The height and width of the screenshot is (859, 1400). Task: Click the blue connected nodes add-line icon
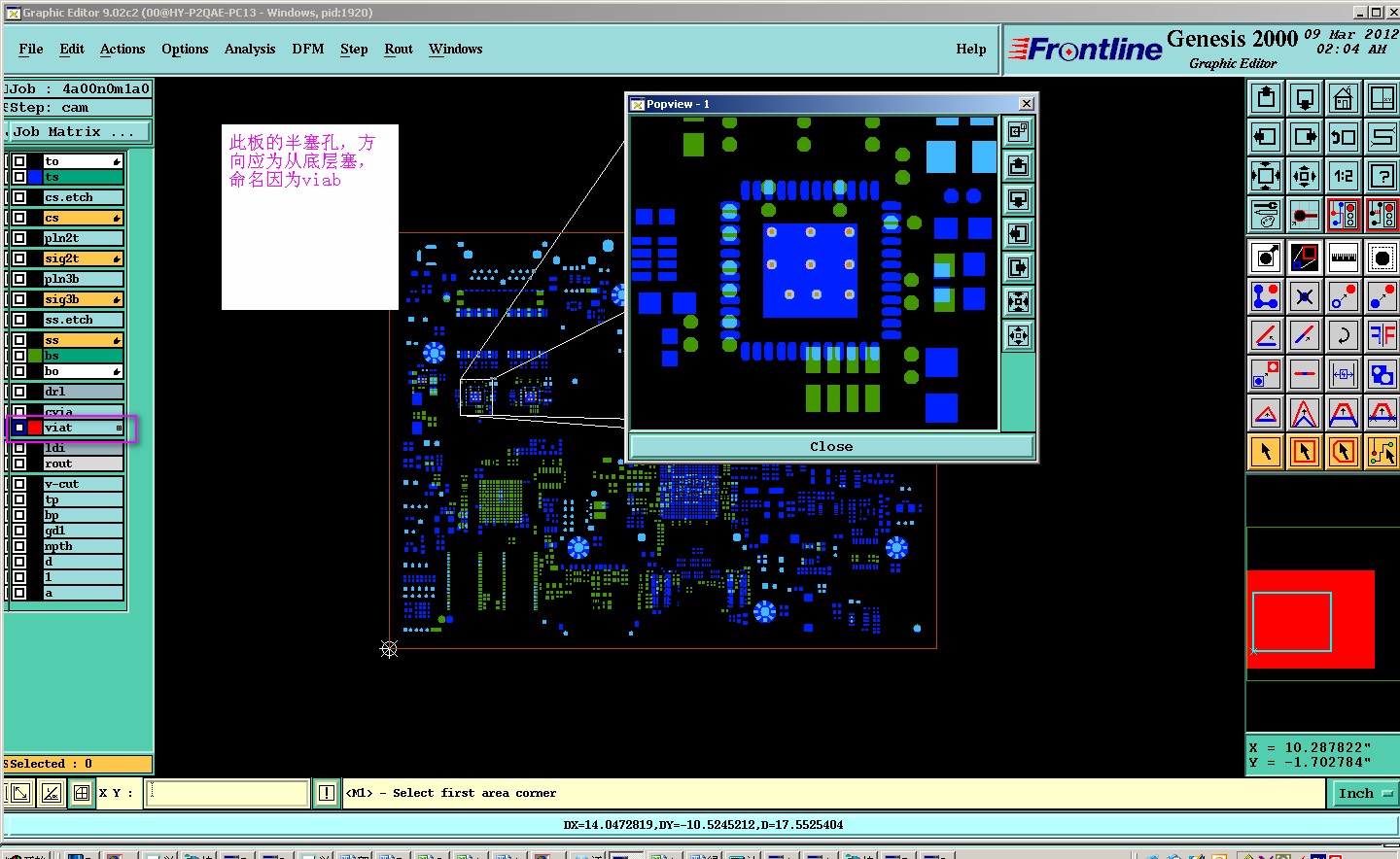(x=1265, y=296)
